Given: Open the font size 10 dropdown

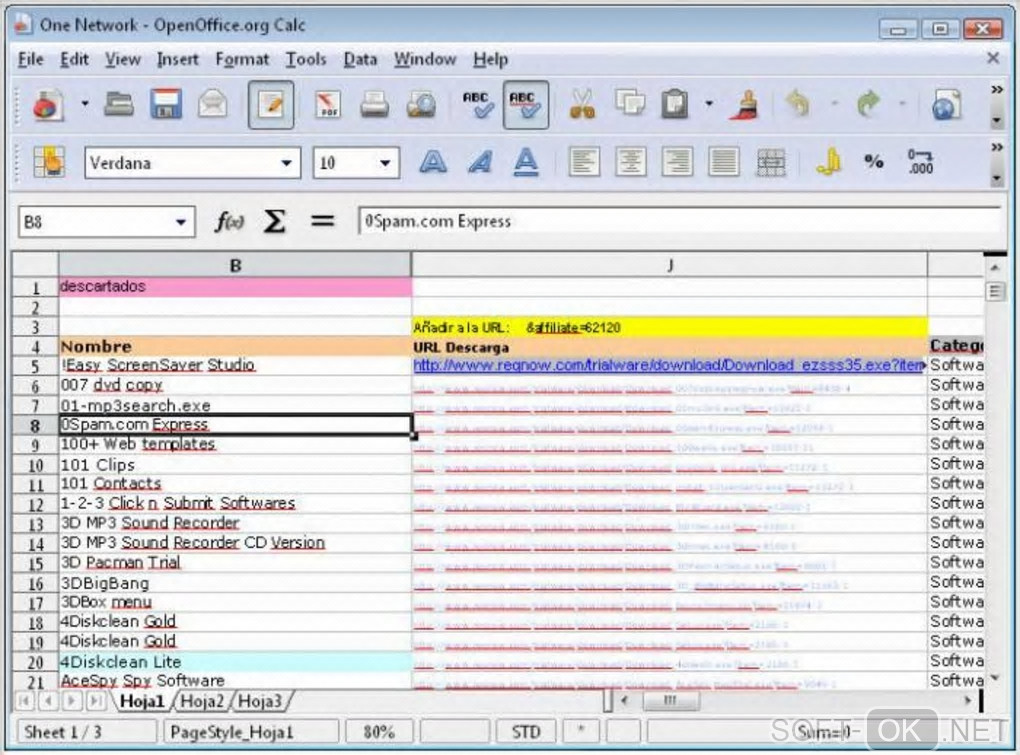Looking at the screenshot, I should (x=385, y=163).
